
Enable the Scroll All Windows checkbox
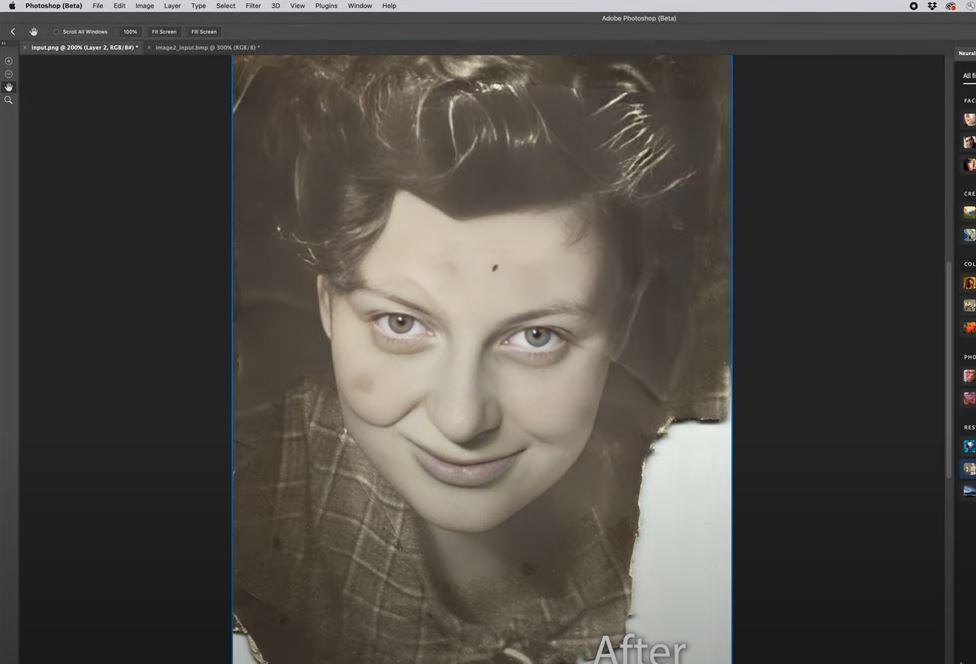tap(56, 32)
